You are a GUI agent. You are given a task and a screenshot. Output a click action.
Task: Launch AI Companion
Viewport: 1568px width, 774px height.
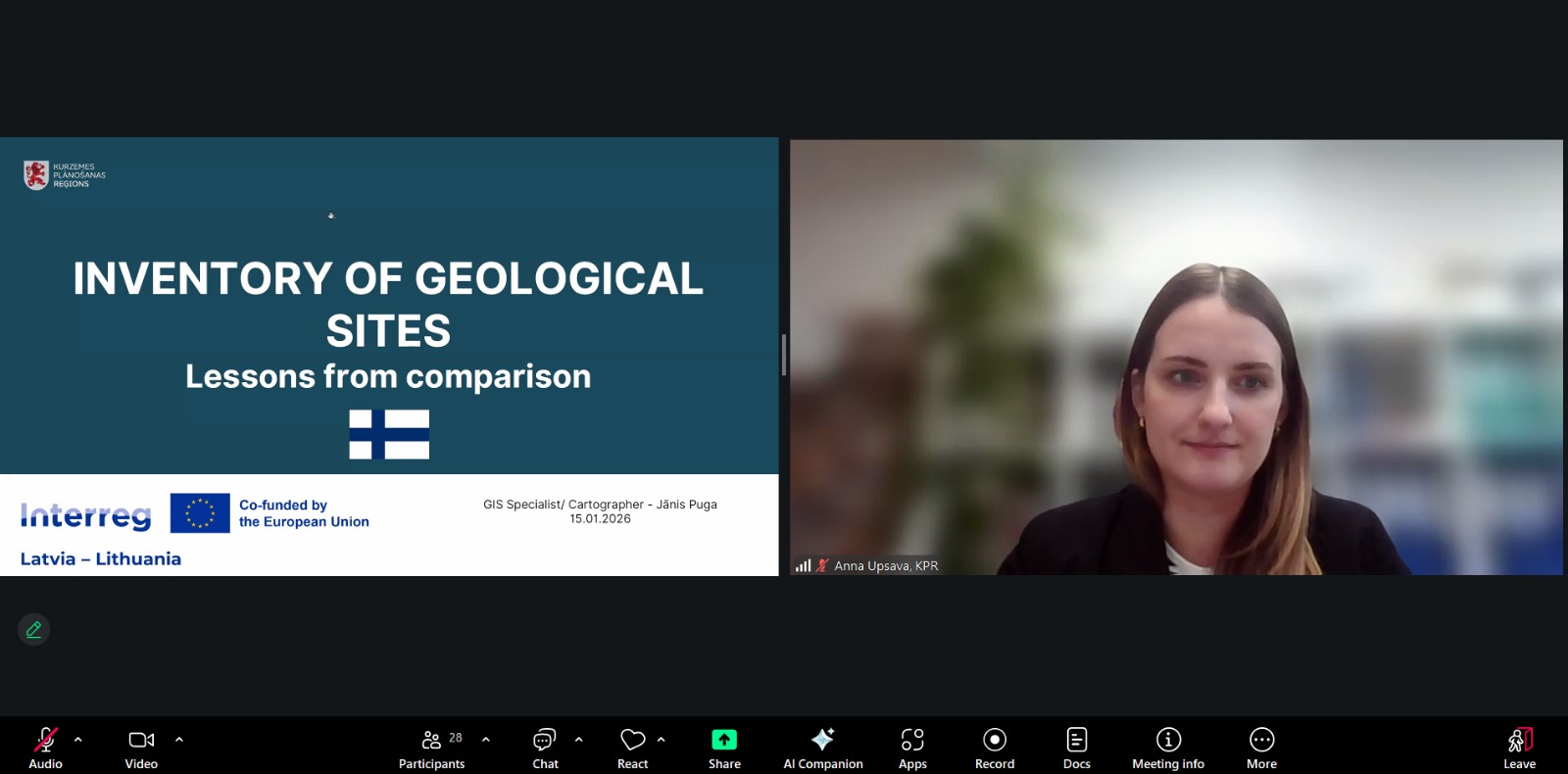(x=822, y=747)
